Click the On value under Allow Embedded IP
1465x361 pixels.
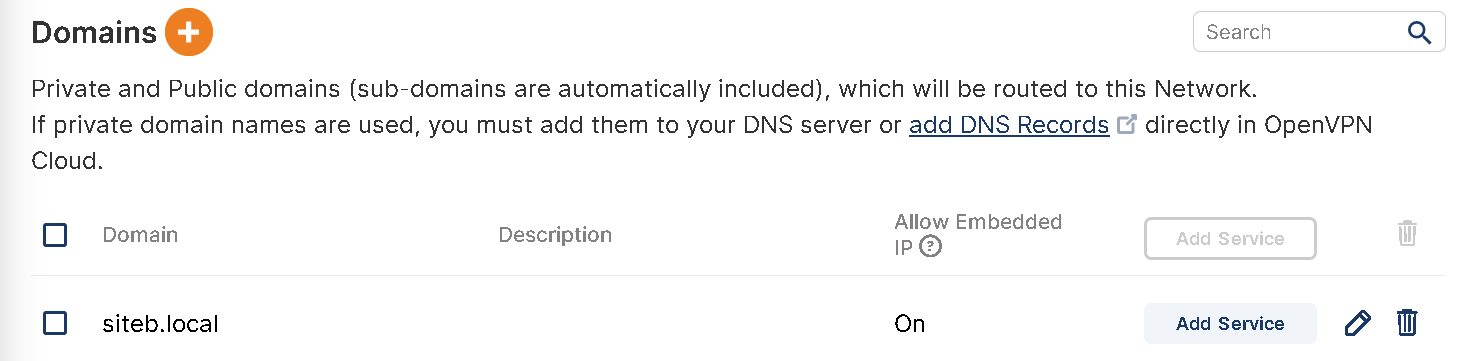[910, 324]
